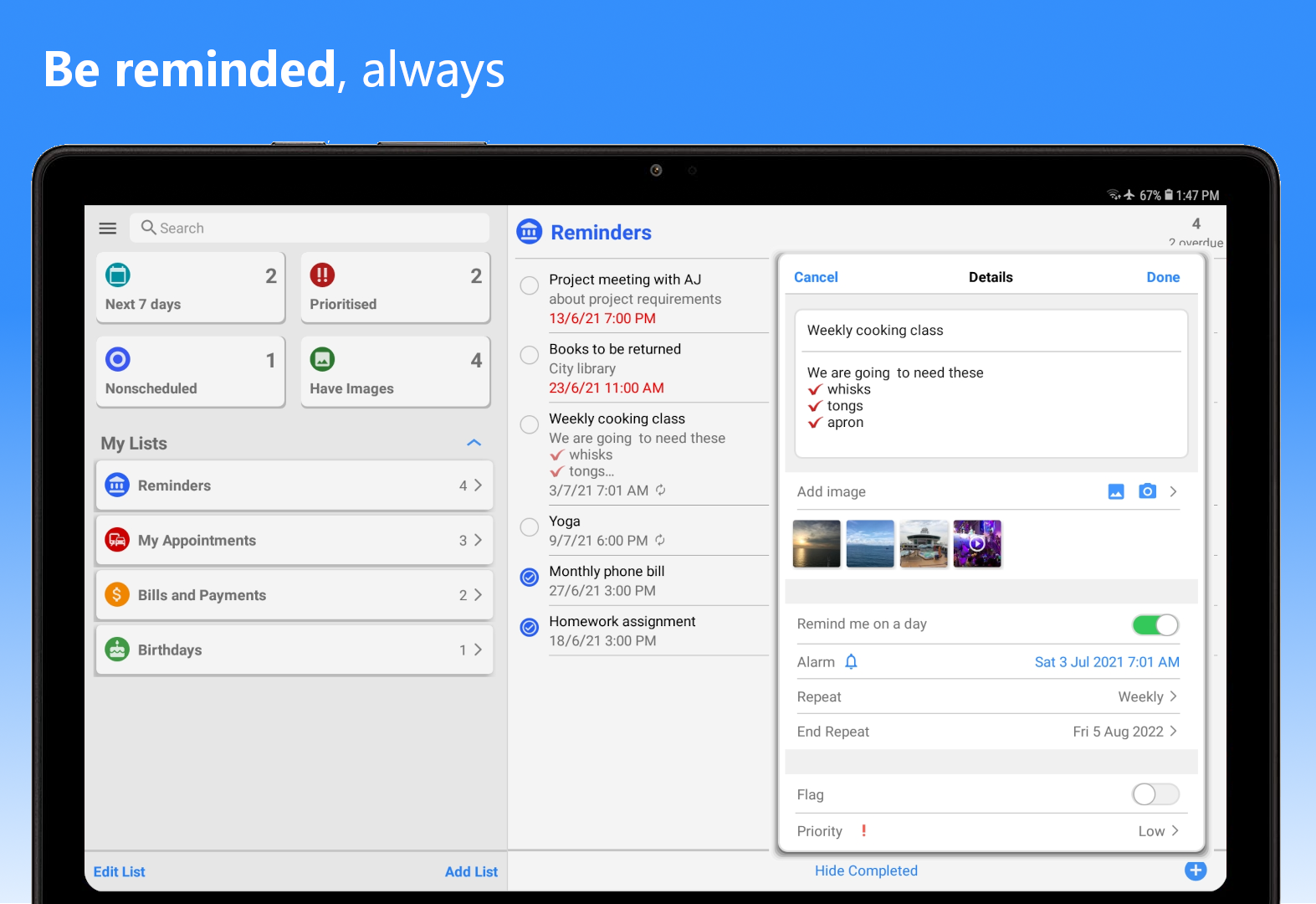Open the Priority Low selector
Screen dimensions: 1316x904
coord(1157,831)
